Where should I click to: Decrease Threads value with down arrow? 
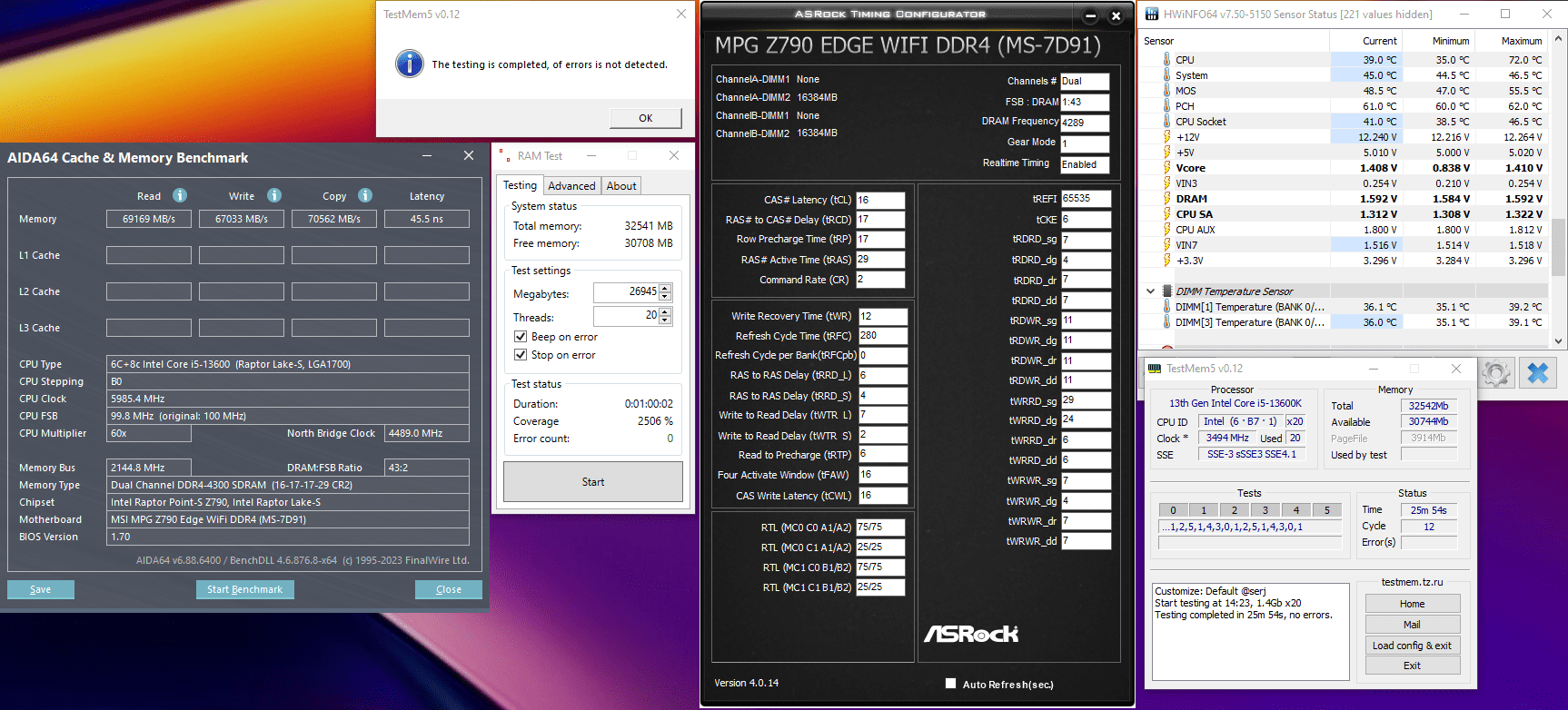tap(665, 320)
